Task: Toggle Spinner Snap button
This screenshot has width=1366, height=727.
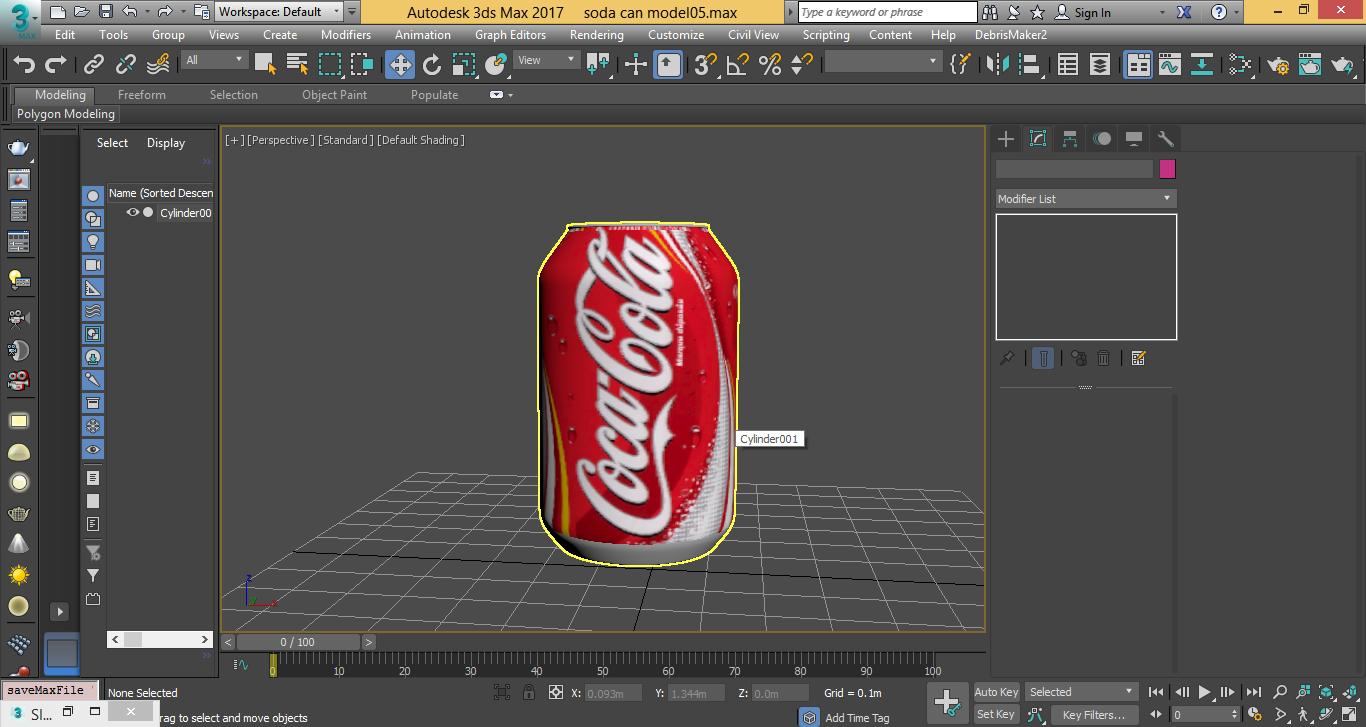Action: click(801, 65)
